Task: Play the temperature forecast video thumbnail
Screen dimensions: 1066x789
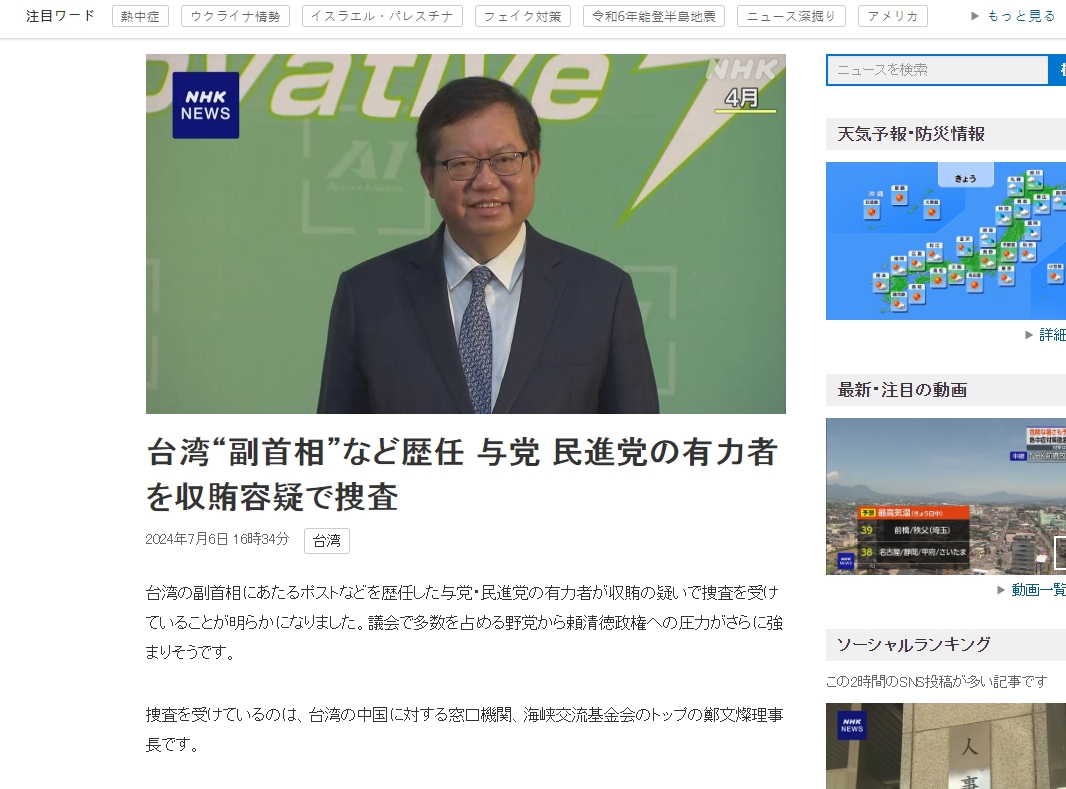Action: pos(945,496)
